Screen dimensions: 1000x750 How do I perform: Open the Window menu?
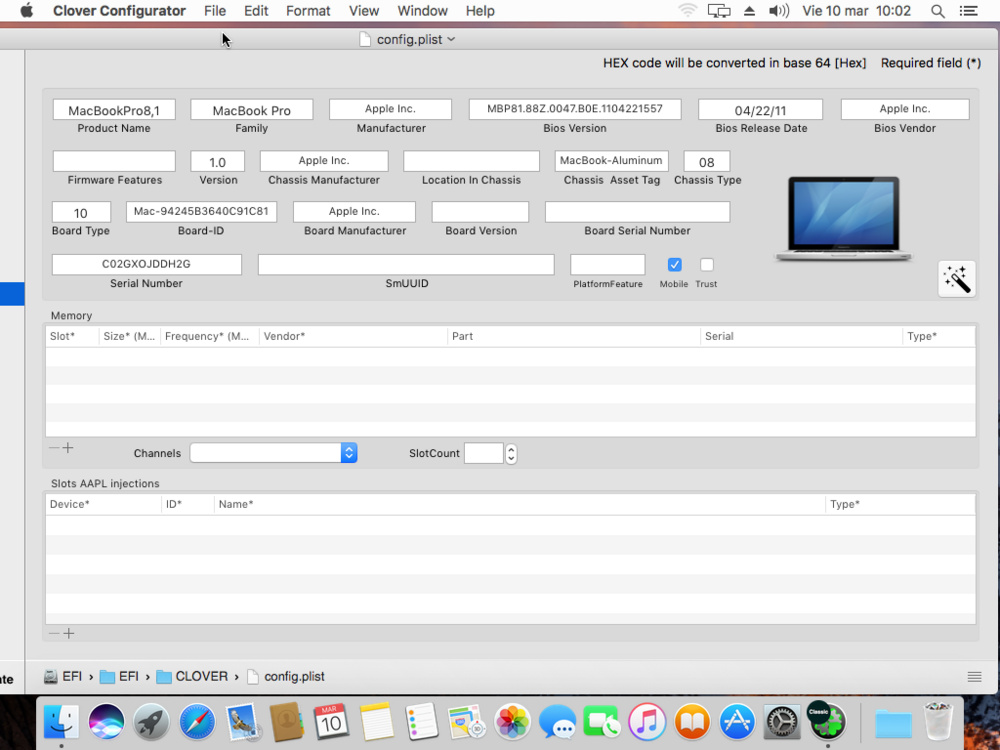tap(422, 11)
